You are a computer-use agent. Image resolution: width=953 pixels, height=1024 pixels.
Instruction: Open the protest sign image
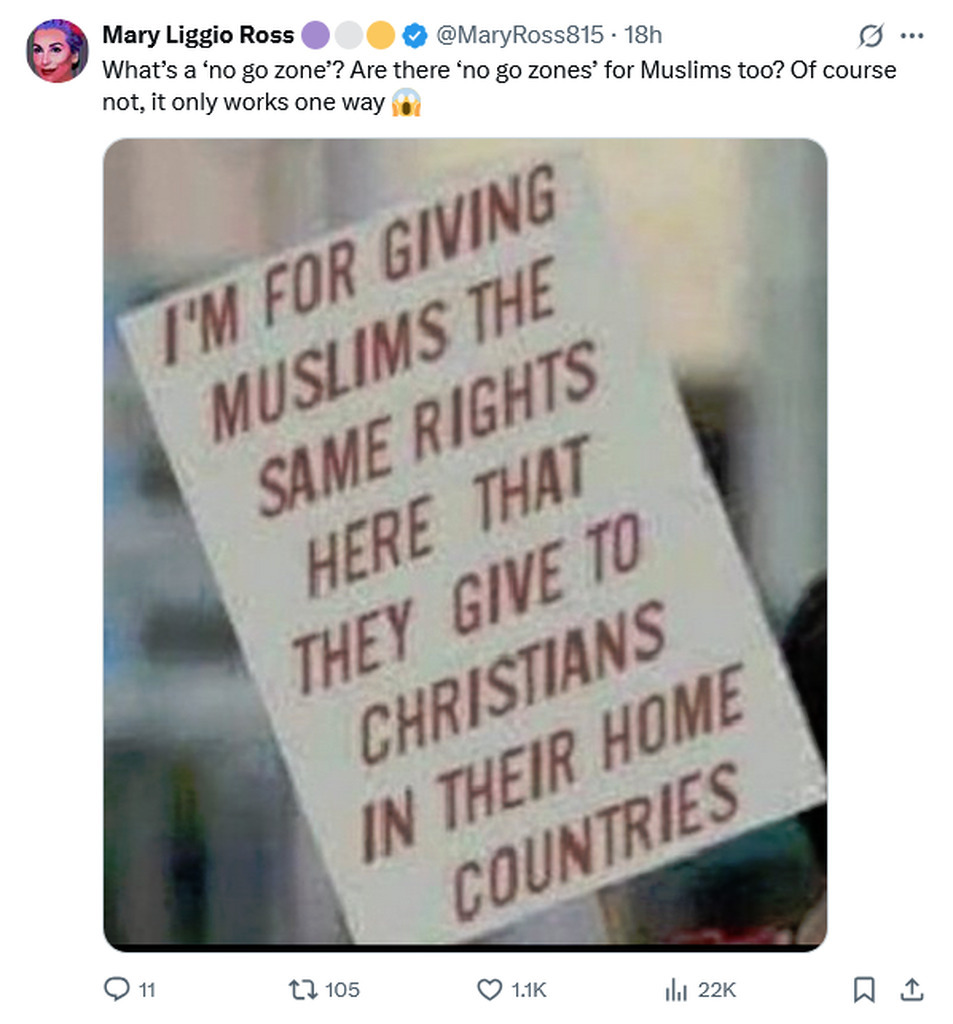coord(465,545)
